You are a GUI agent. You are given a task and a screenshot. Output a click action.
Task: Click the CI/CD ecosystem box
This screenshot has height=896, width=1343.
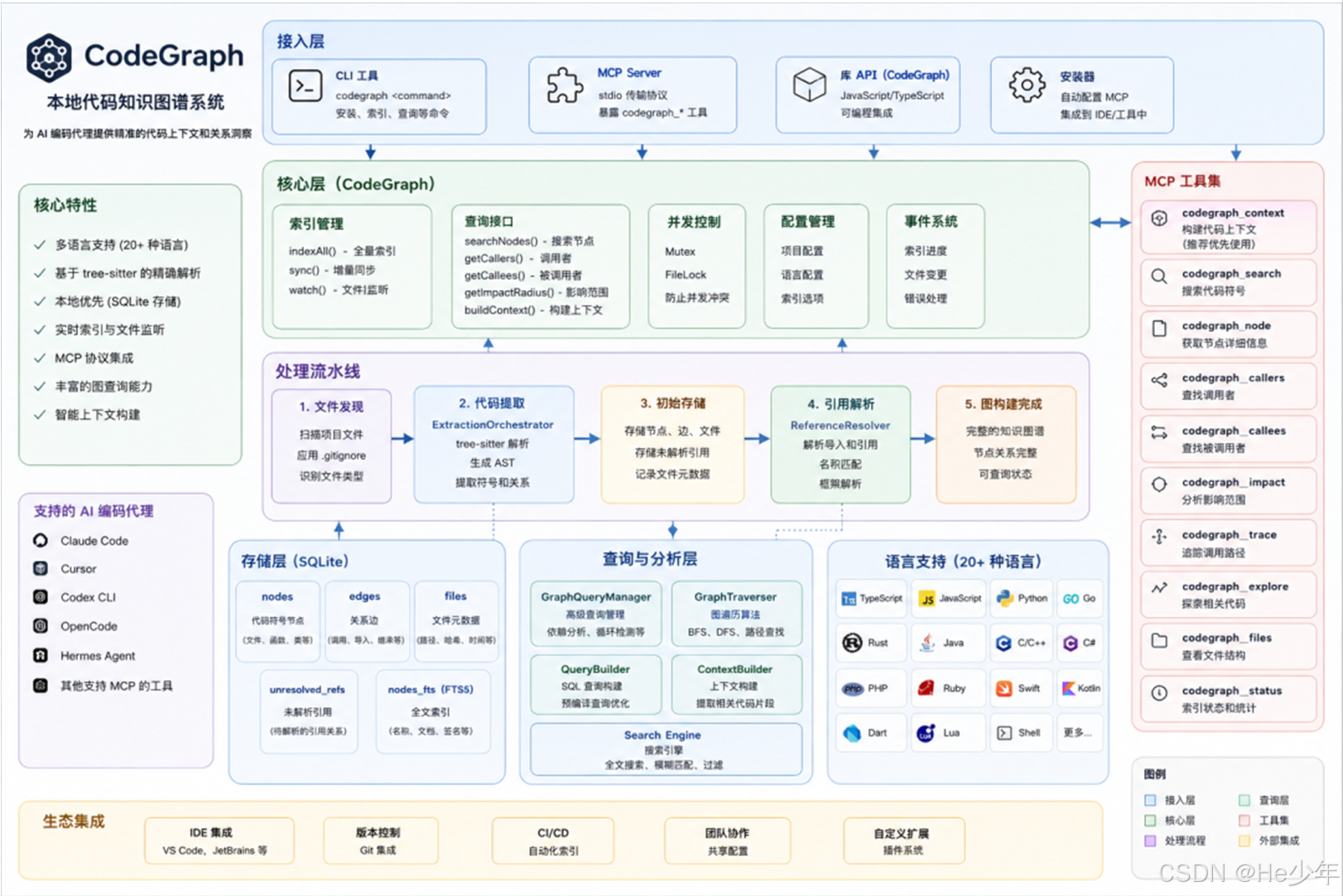(x=553, y=841)
